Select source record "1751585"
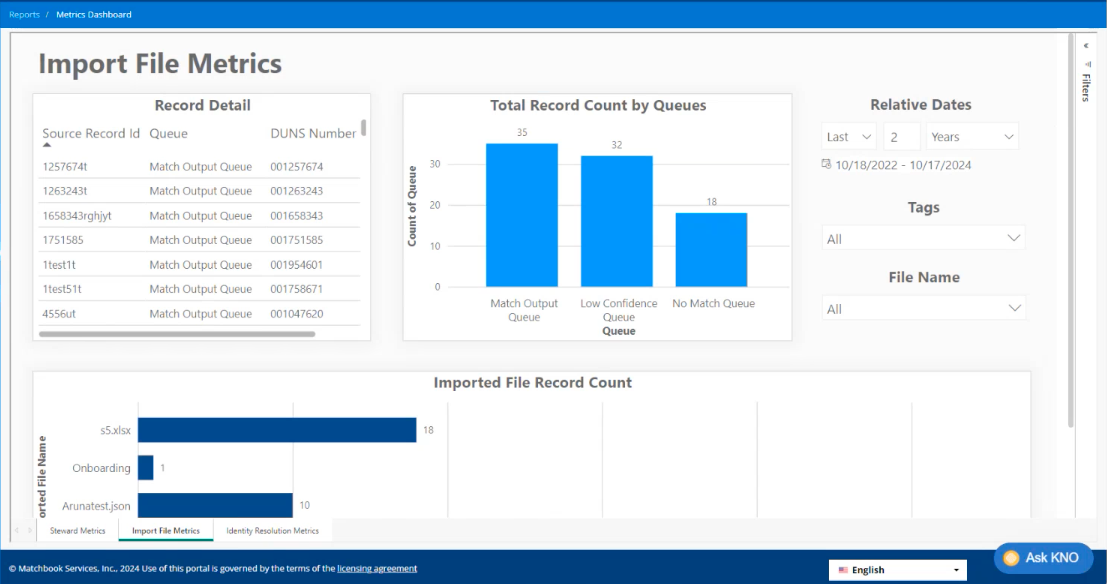 click(x=63, y=240)
